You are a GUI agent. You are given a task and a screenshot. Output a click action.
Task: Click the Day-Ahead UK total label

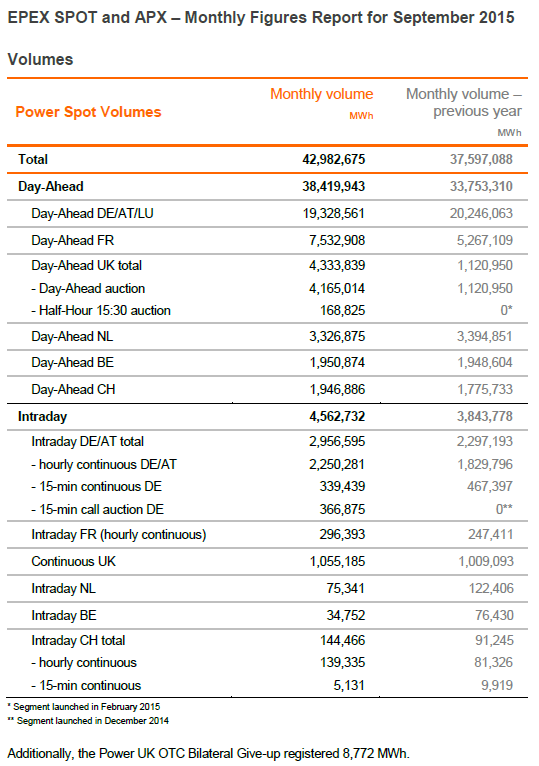coord(86,265)
